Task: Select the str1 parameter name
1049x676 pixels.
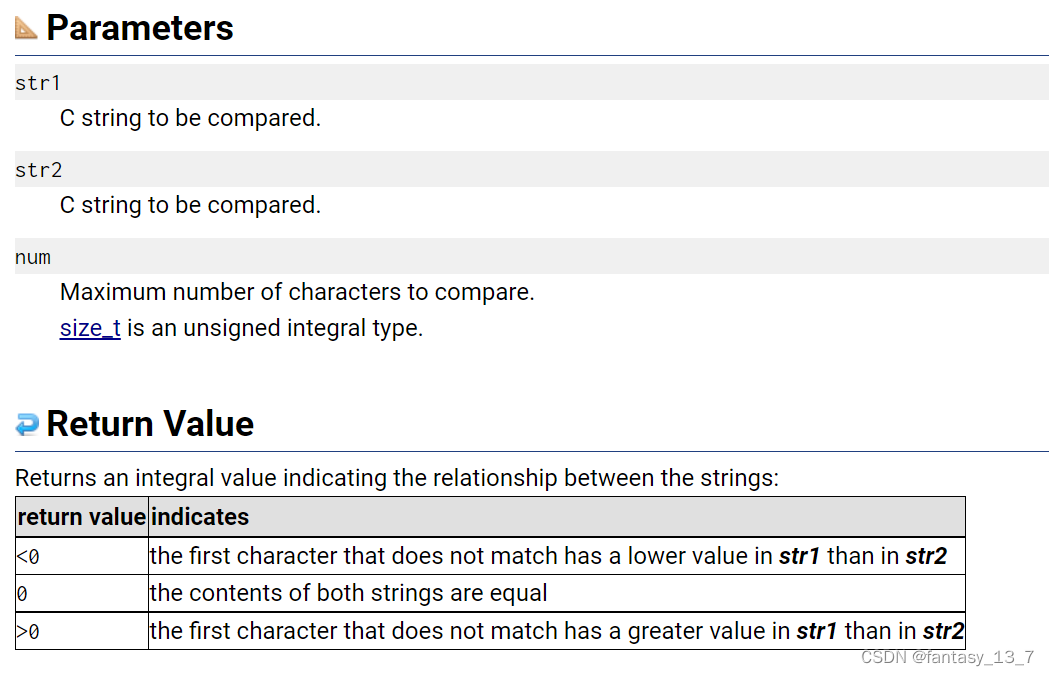Action: 38,83
